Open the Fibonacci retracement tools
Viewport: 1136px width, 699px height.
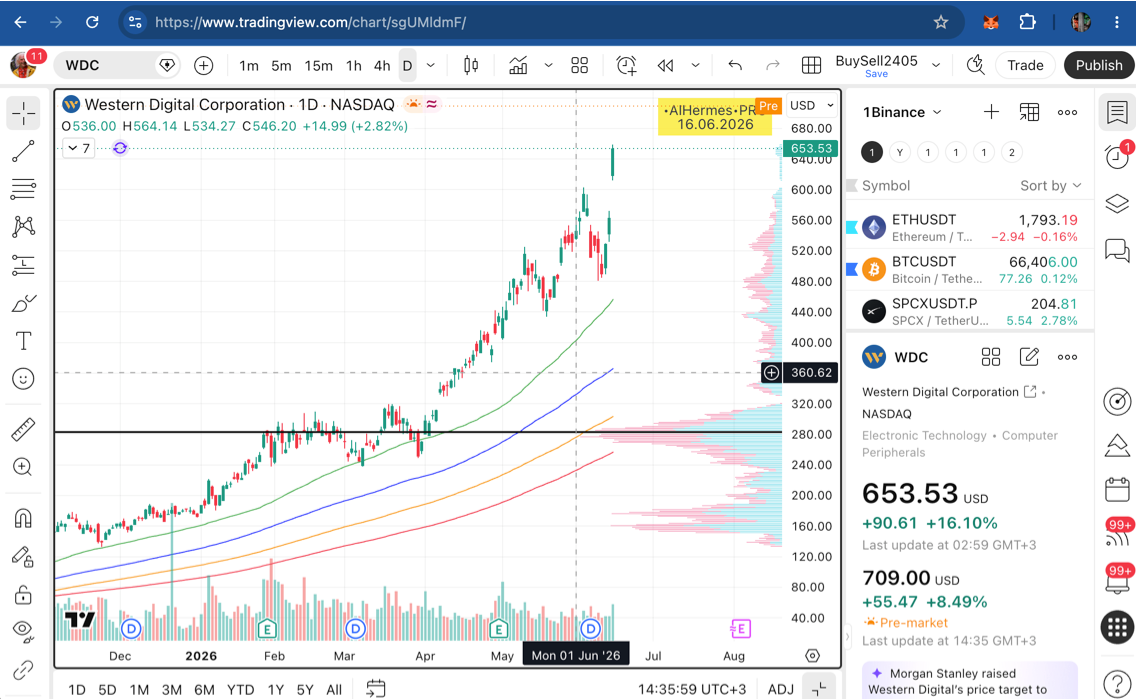pos(23,189)
